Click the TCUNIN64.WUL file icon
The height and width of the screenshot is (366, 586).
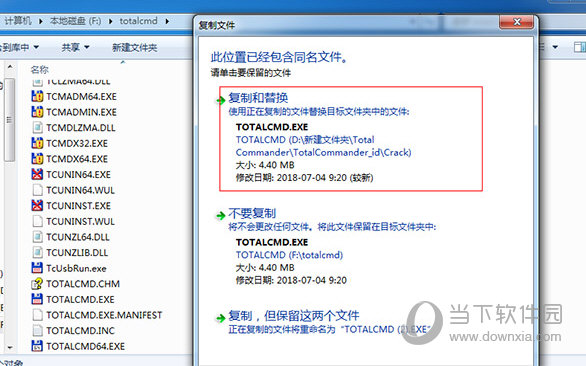tap(37, 190)
